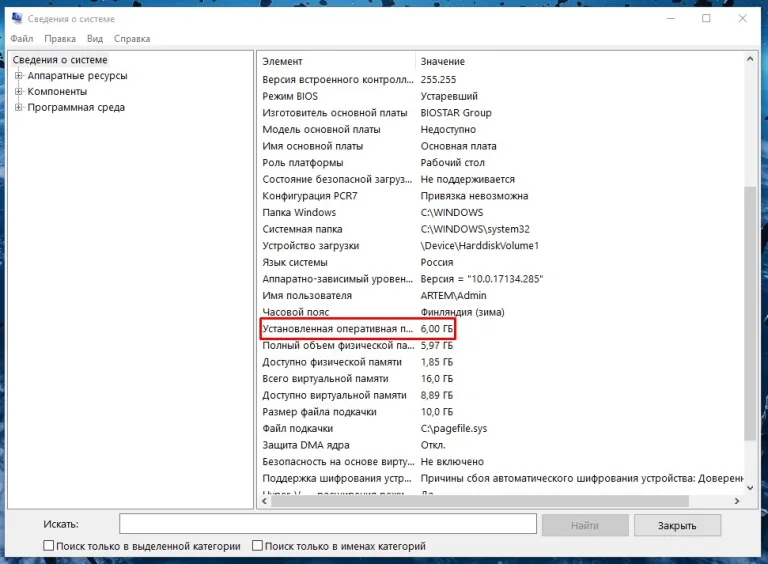Focus the Искать search input field

pyautogui.click(x=328, y=524)
